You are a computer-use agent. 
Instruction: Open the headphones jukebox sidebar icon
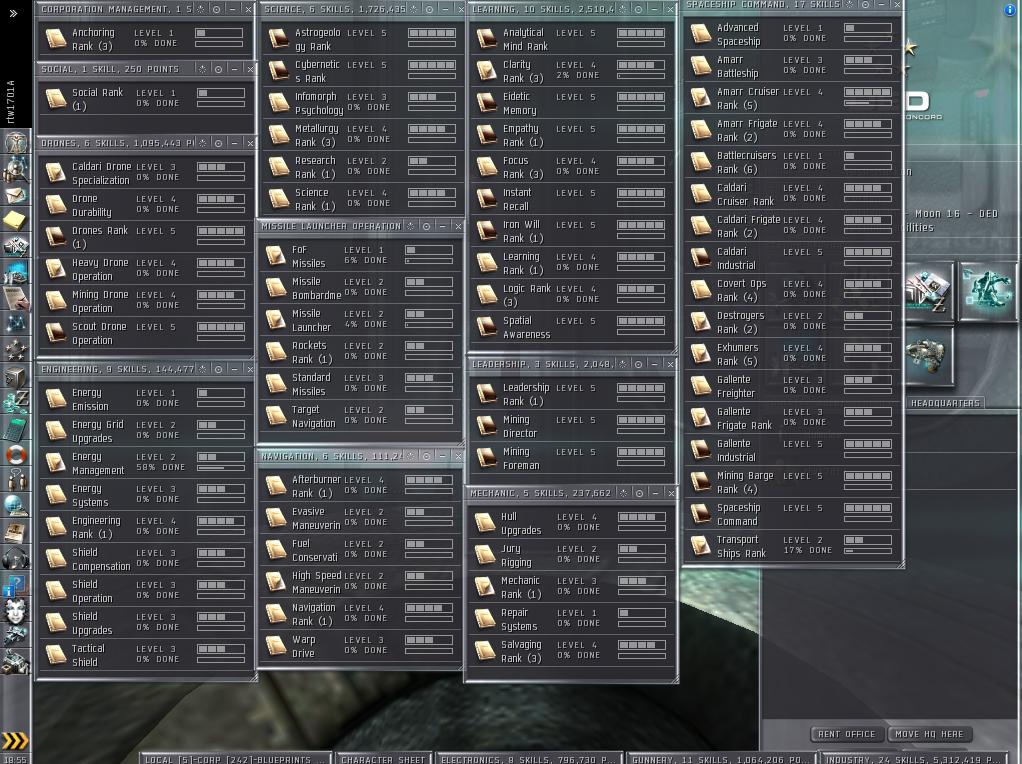[x=16, y=558]
